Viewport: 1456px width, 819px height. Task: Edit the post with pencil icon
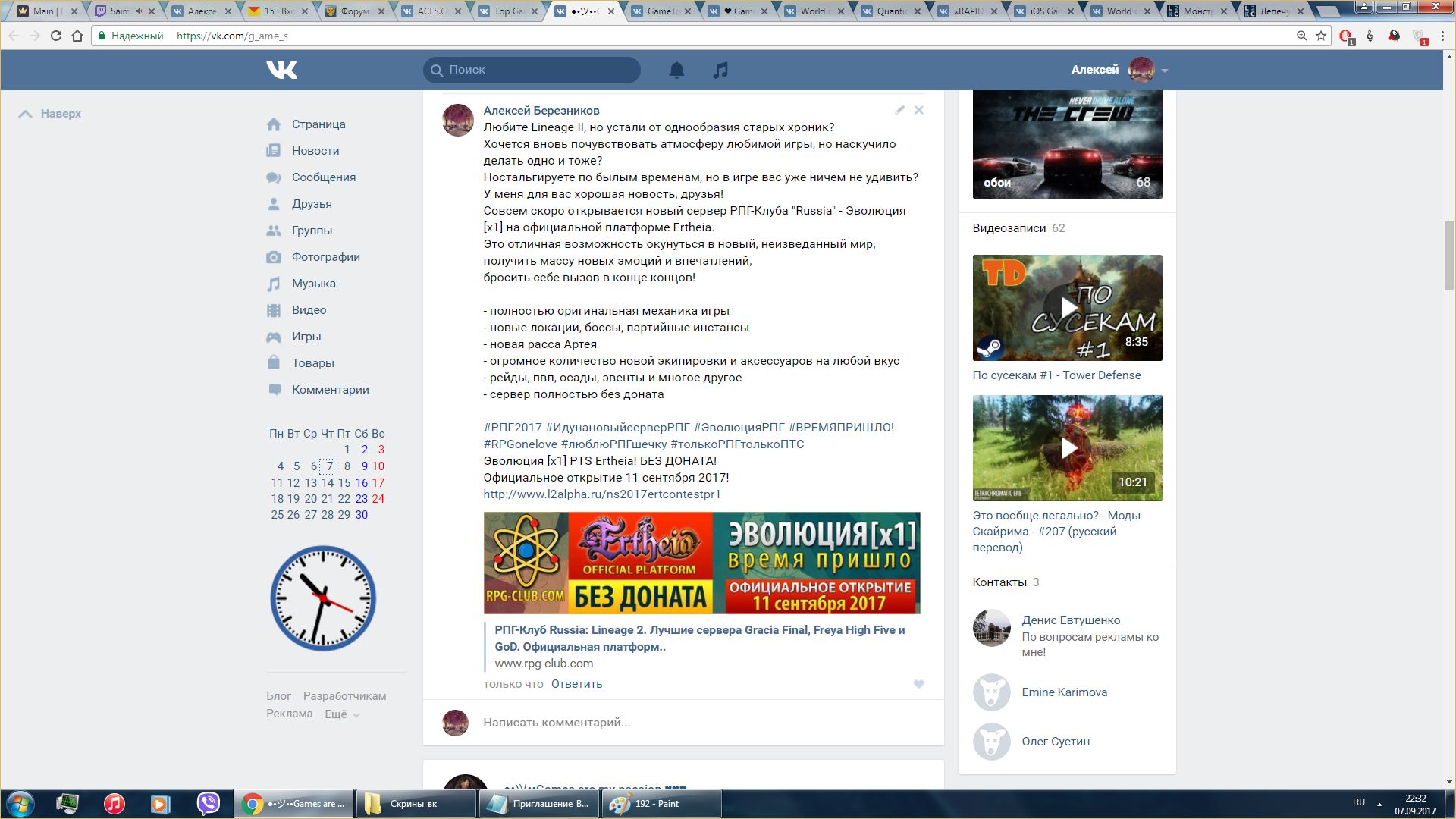899,110
